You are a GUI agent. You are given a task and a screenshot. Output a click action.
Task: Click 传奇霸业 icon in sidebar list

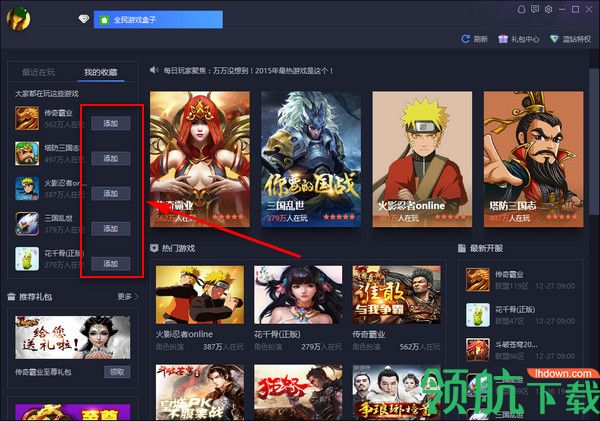pyautogui.click(x=27, y=118)
